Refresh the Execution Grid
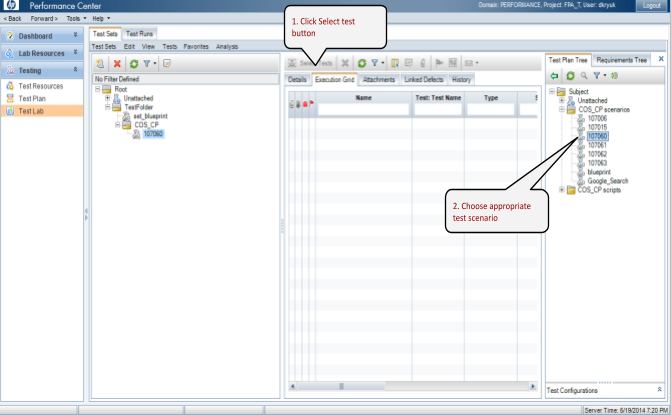671x415 pixels. pos(362,63)
